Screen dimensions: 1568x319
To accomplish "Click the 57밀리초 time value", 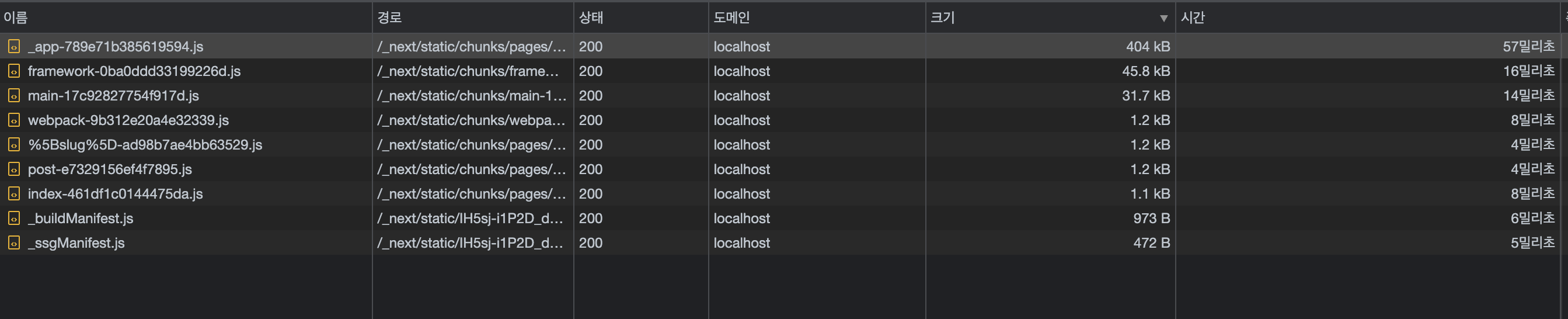I will (x=1528, y=46).
